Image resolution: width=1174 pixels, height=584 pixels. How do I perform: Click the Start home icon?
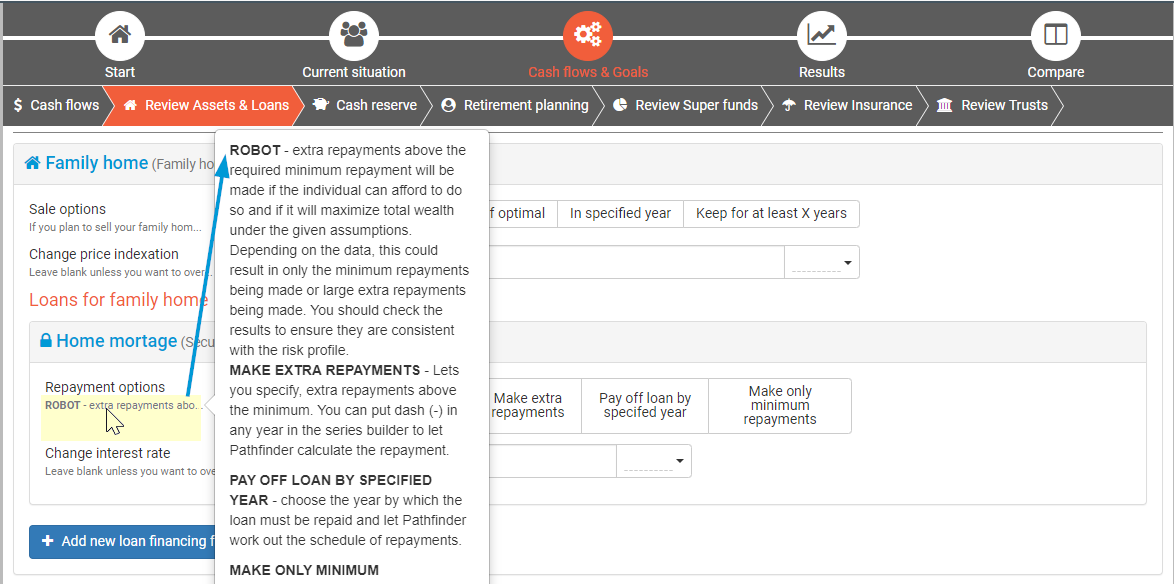[x=120, y=35]
